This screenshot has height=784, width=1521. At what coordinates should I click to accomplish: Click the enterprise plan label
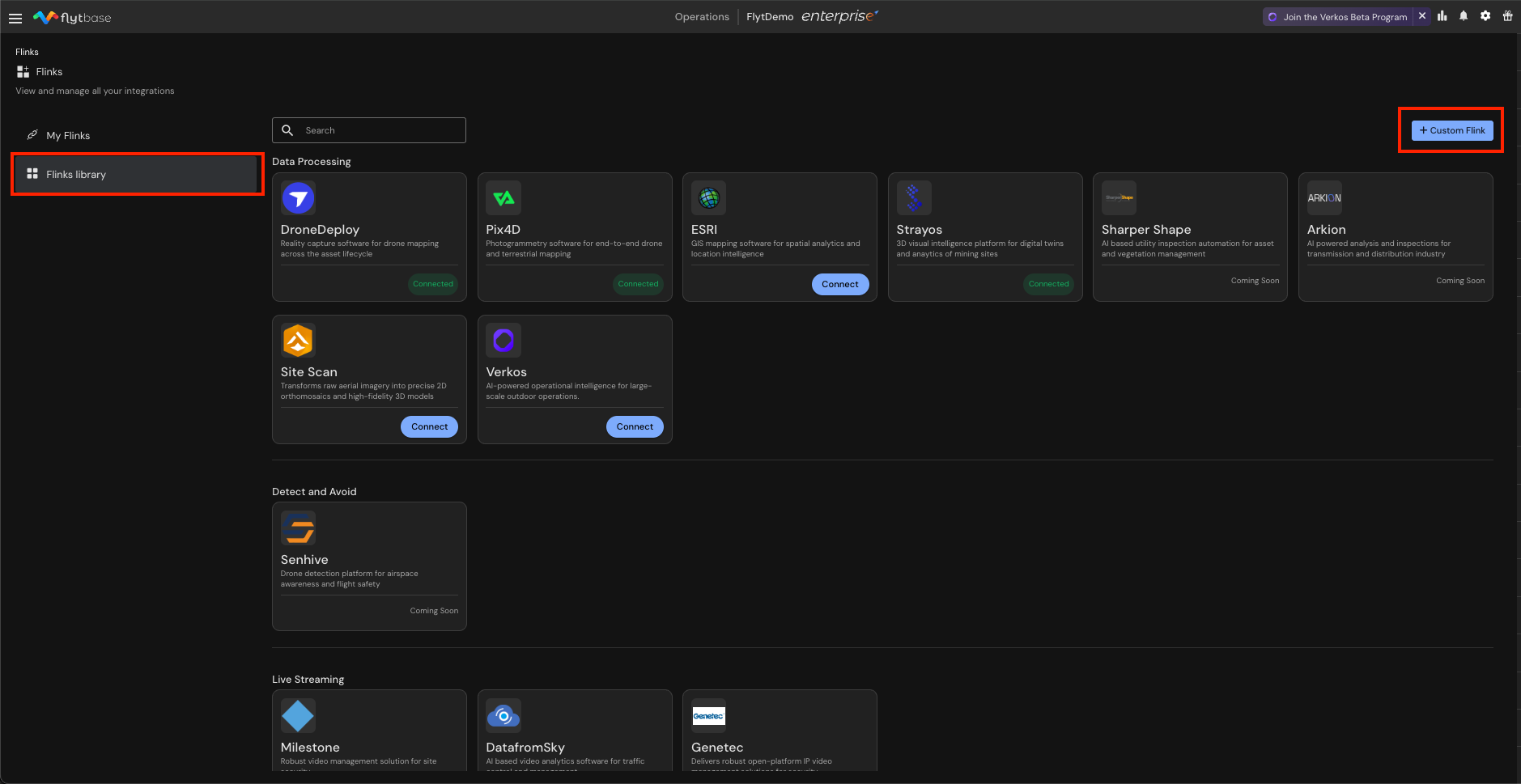click(x=839, y=16)
